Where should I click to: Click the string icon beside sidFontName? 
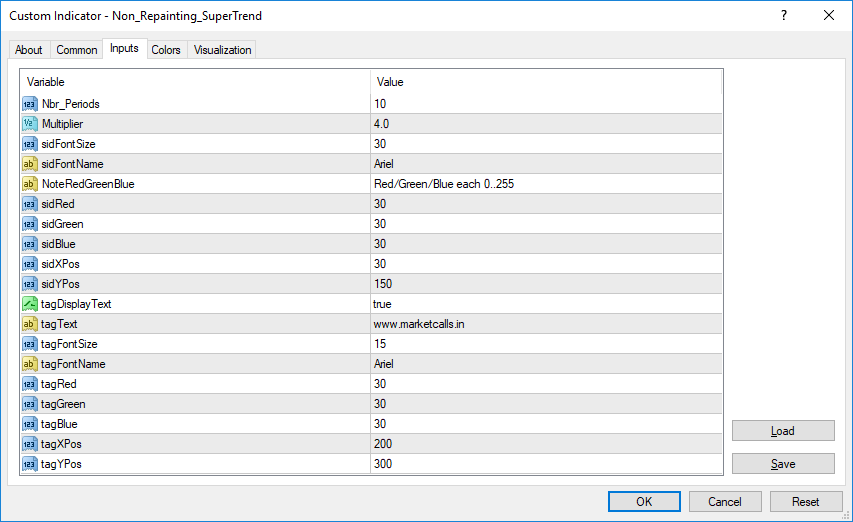click(x=29, y=164)
